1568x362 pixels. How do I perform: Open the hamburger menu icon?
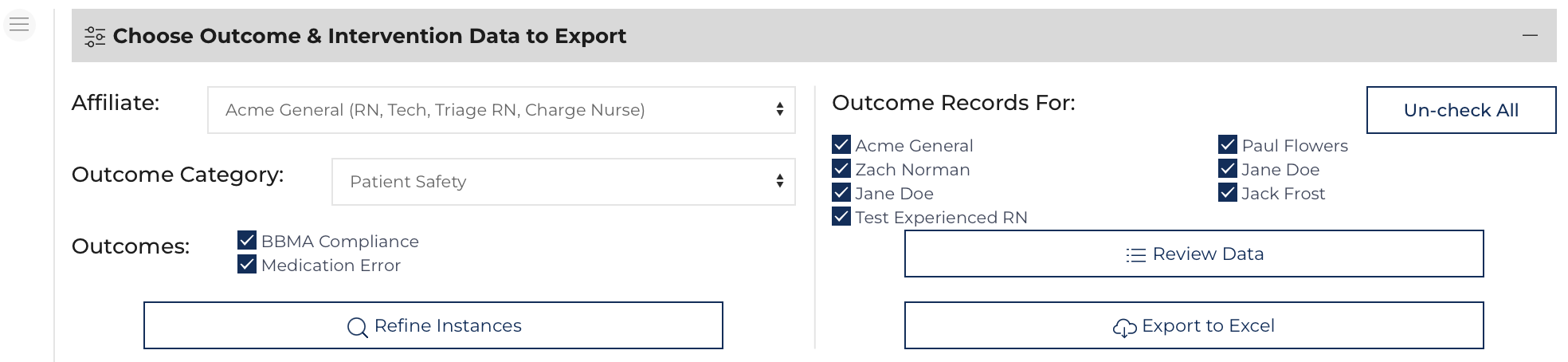19,25
